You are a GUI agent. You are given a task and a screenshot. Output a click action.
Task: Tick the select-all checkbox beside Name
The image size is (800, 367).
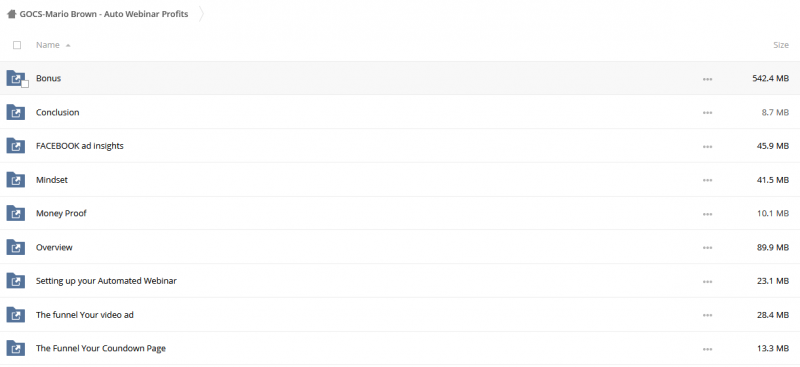click(17, 45)
